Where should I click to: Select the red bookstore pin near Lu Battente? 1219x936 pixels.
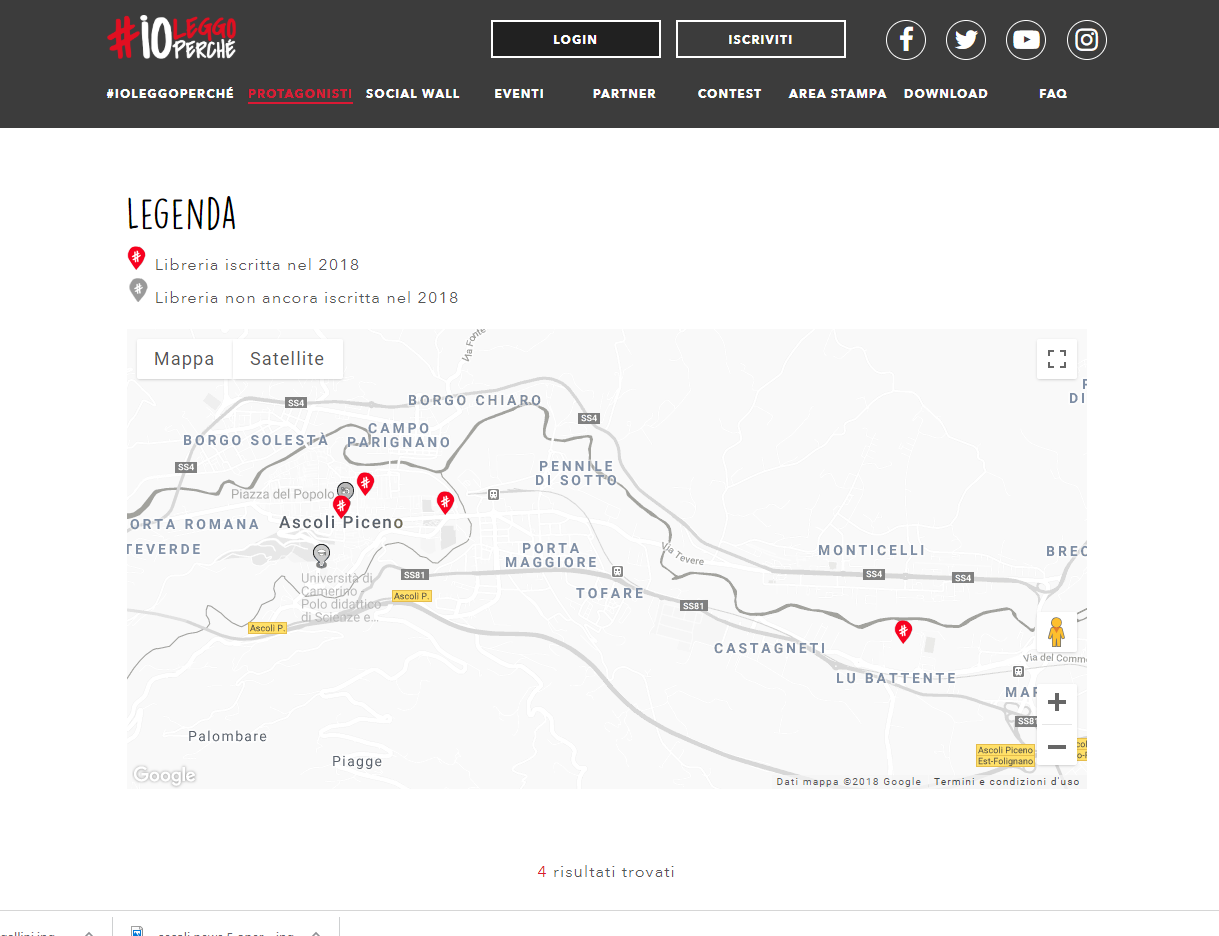coord(903,631)
